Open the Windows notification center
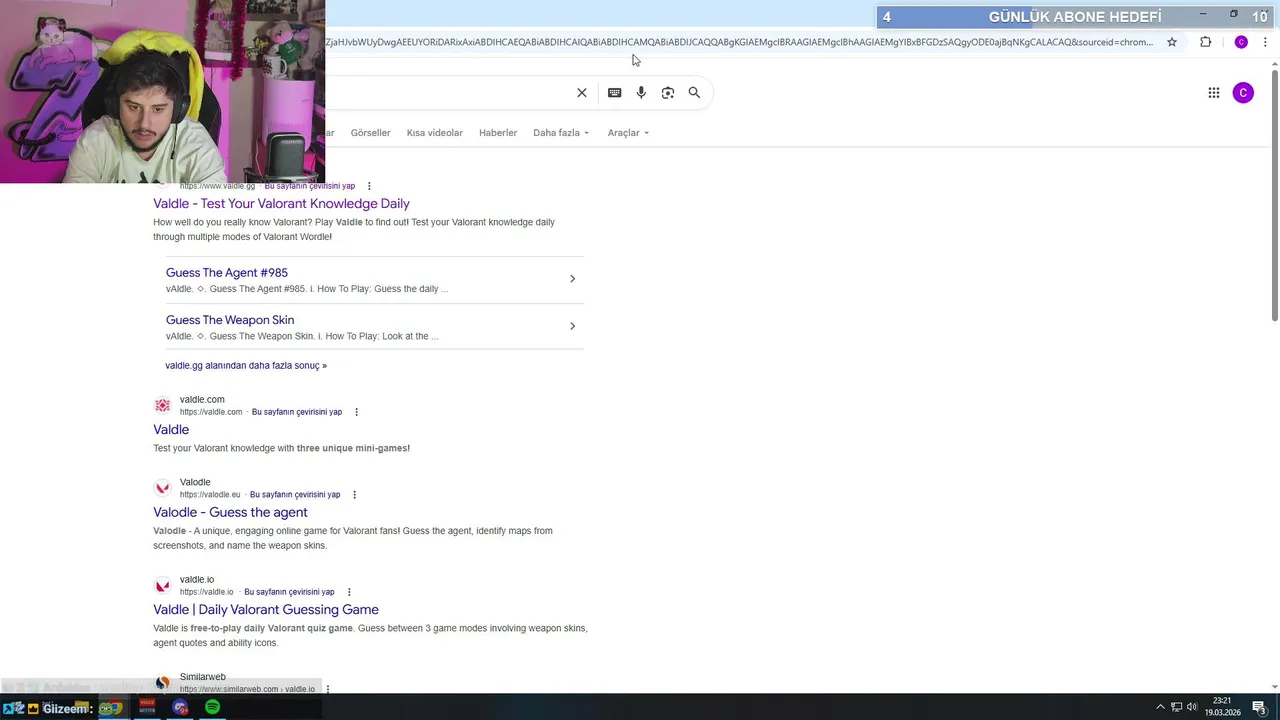The width and height of the screenshot is (1280, 720). (1259, 707)
